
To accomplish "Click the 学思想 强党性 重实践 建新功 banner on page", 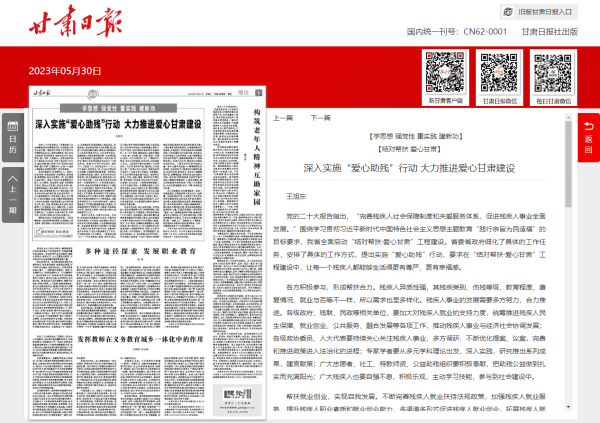I will coord(118,108).
